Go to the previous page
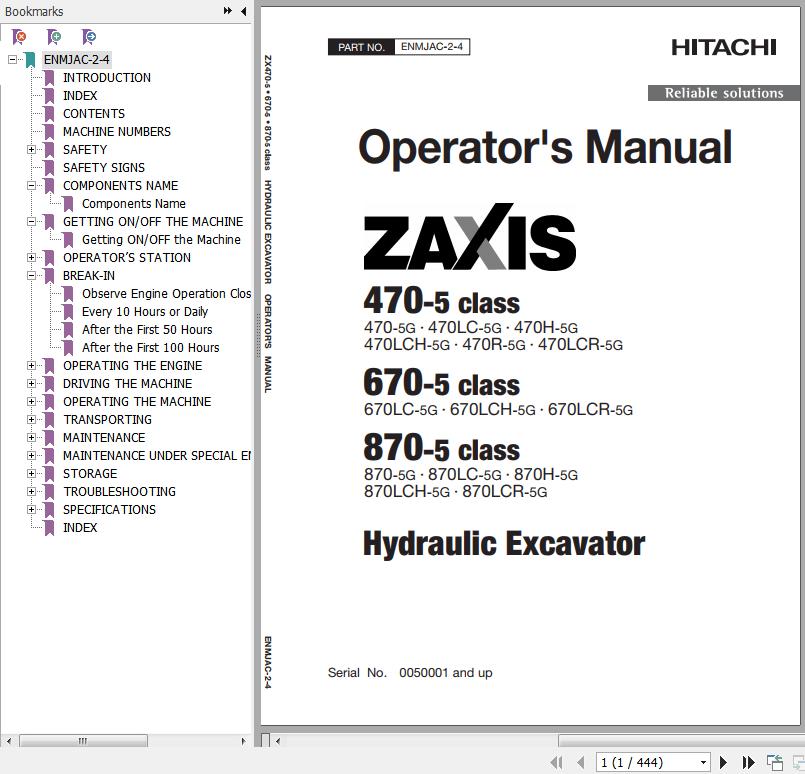This screenshot has height=774, width=805. 581,762
